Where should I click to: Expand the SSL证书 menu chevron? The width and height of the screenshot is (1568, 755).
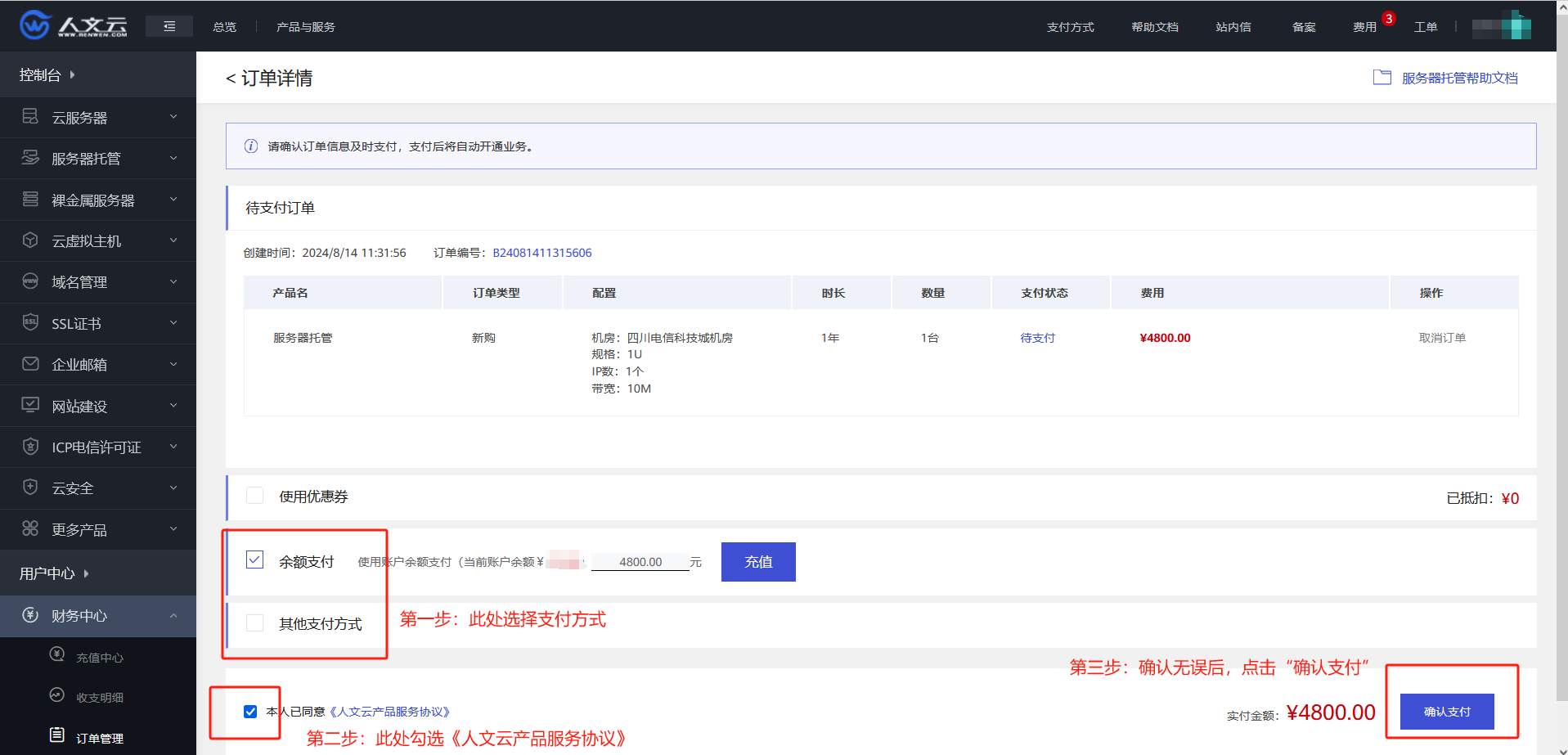tap(173, 323)
